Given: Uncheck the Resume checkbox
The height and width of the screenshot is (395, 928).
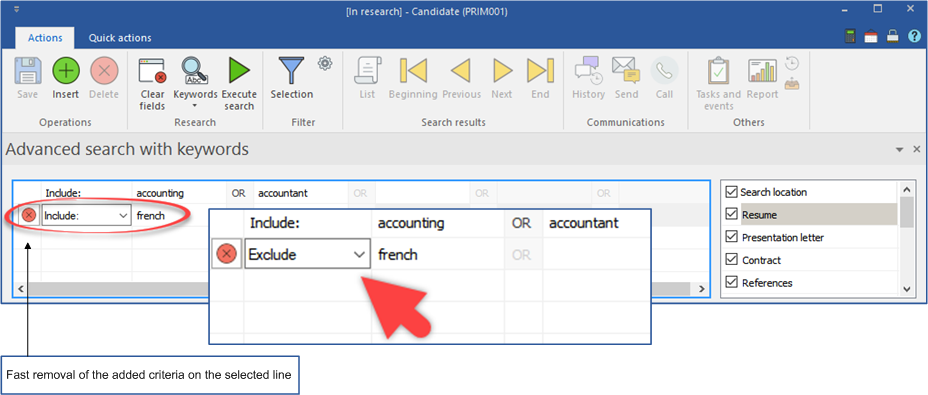Looking at the screenshot, I should 732,214.
